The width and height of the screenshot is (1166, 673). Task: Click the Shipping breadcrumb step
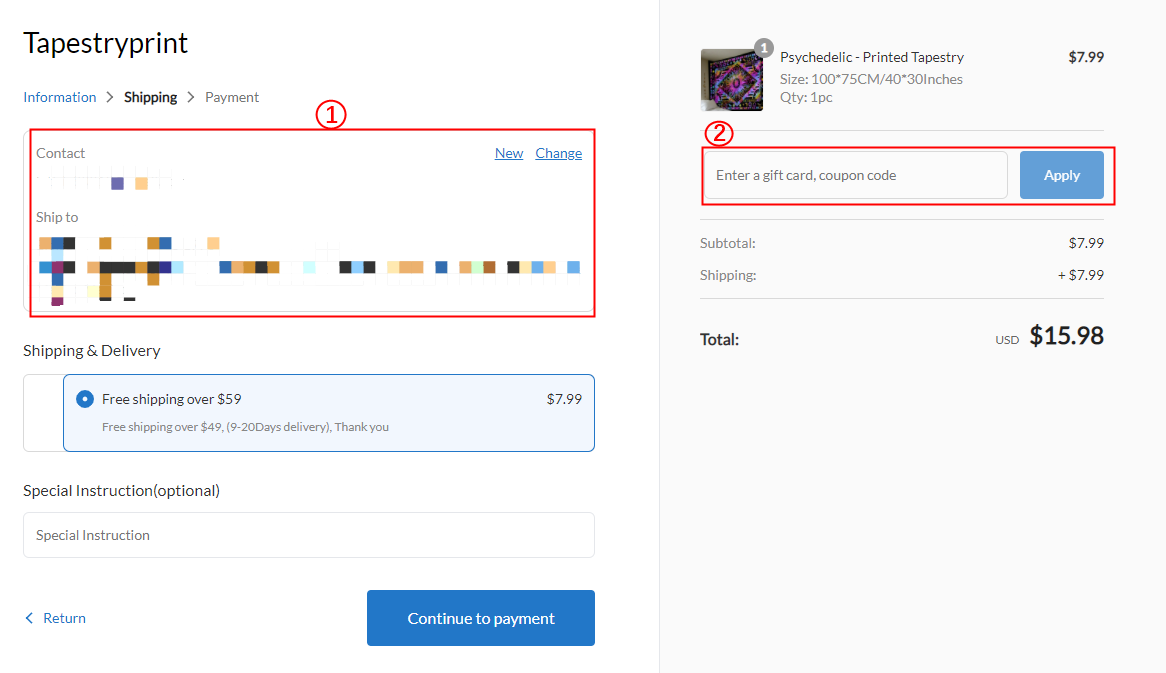150,97
